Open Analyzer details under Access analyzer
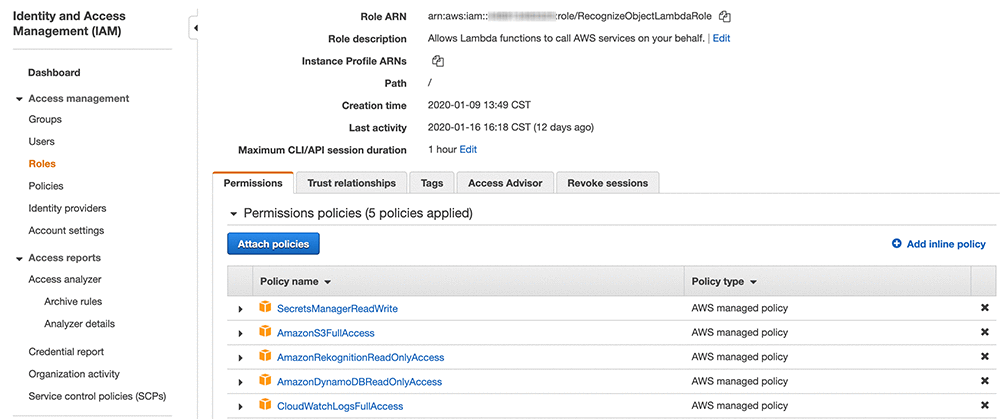The image size is (1000, 419). pyautogui.click(x=80, y=324)
